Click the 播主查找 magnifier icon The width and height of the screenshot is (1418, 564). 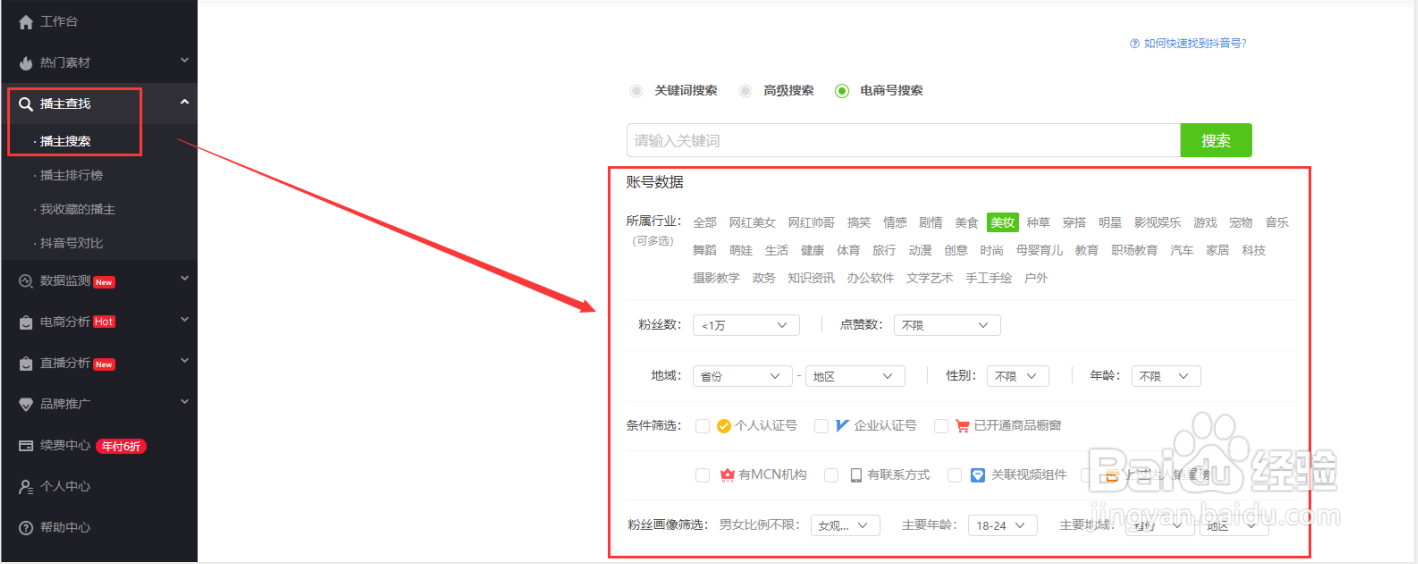click(26, 104)
